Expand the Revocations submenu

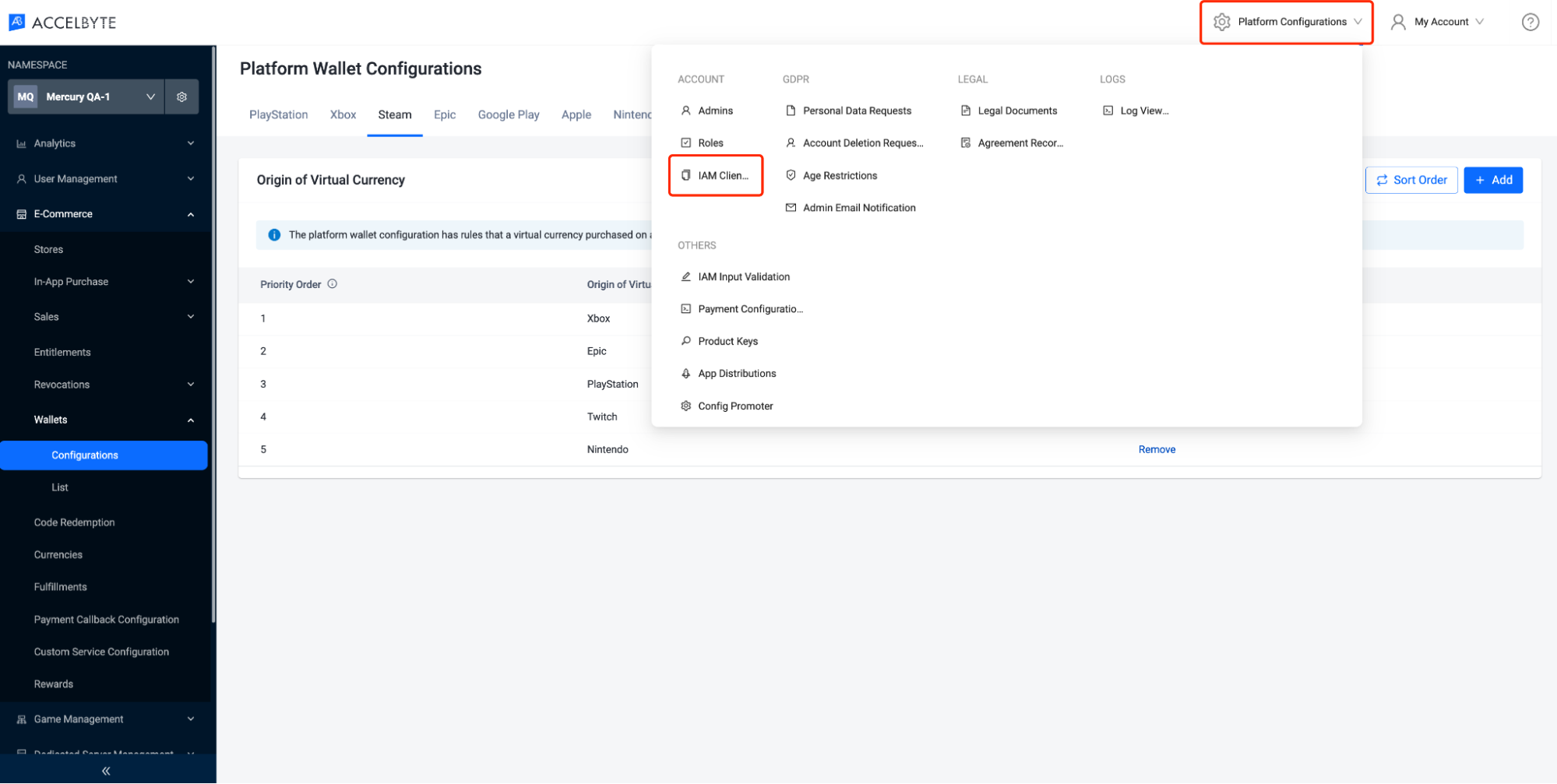(191, 385)
